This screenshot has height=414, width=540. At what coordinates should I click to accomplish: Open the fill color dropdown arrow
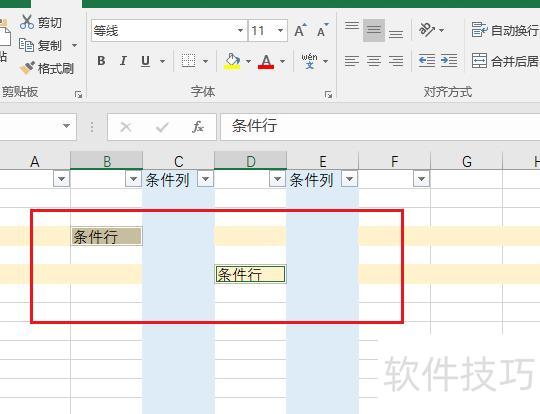pos(248,61)
